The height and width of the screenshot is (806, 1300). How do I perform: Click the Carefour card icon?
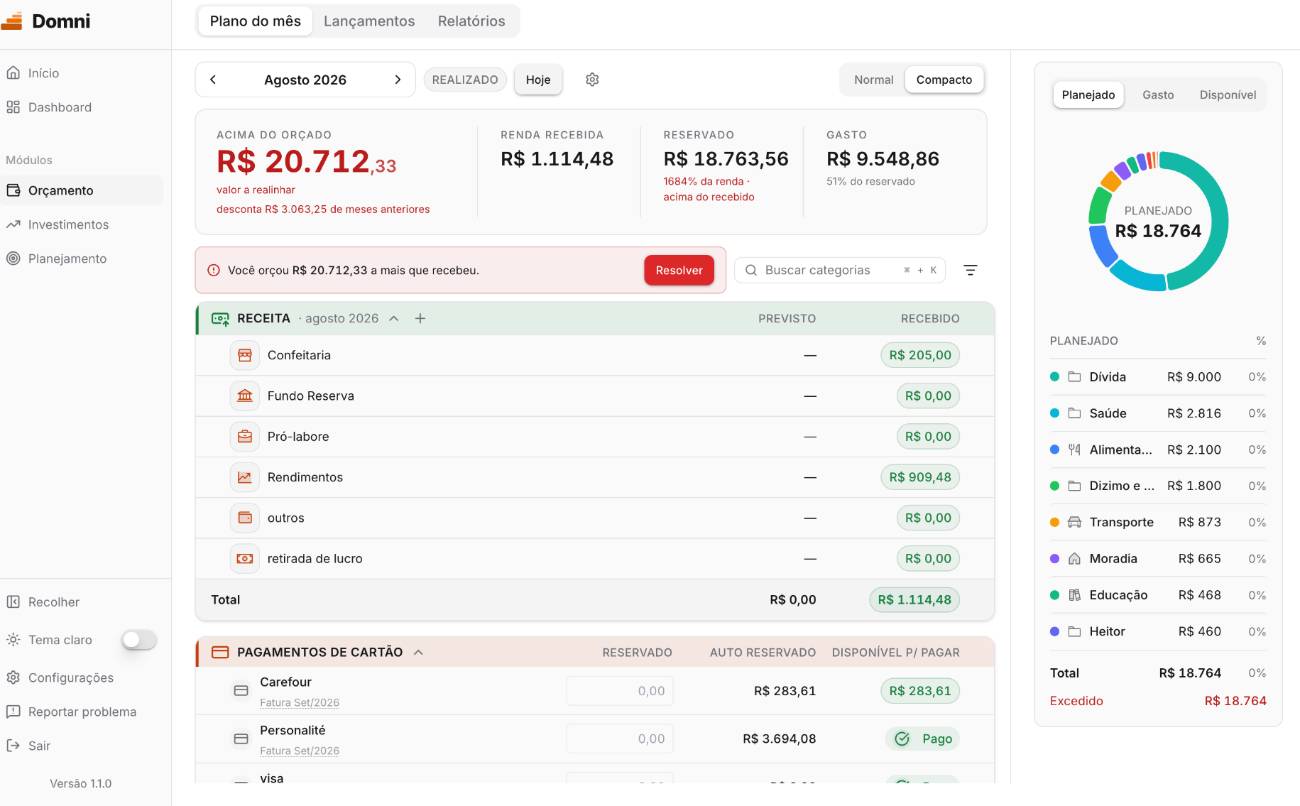pyautogui.click(x=240, y=691)
